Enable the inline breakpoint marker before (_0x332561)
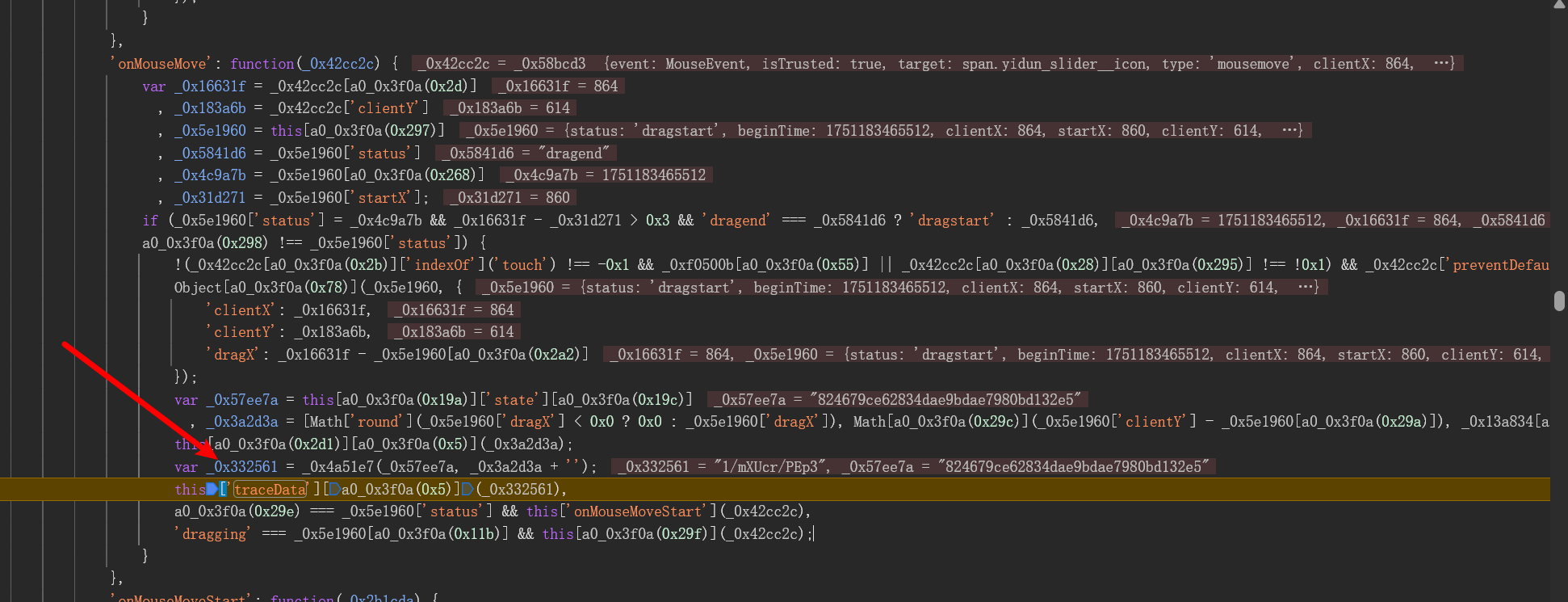Screen dimensions: 1568x602 coord(467,489)
